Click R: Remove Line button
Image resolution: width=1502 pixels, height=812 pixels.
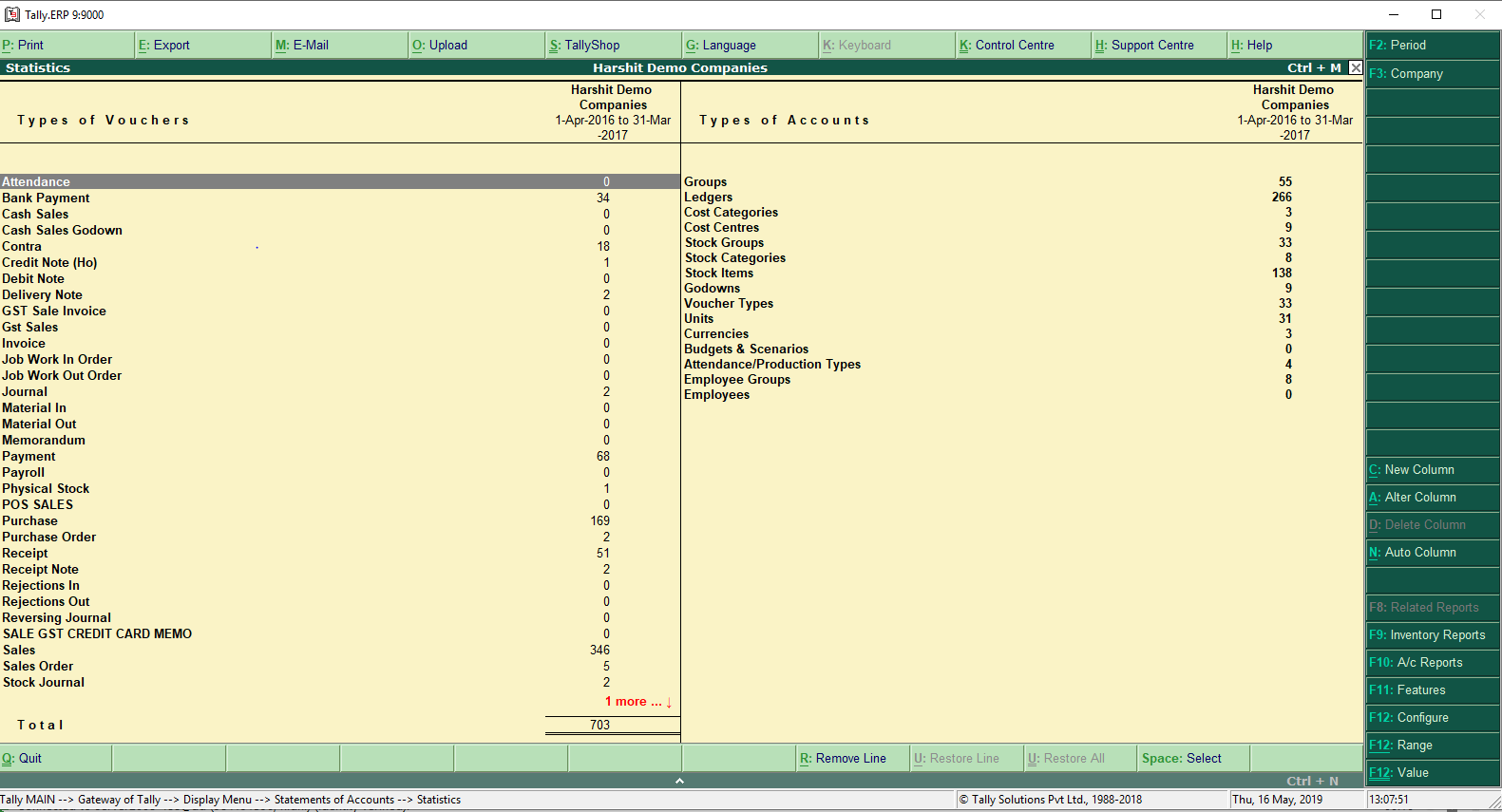click(x=853, y=758)
